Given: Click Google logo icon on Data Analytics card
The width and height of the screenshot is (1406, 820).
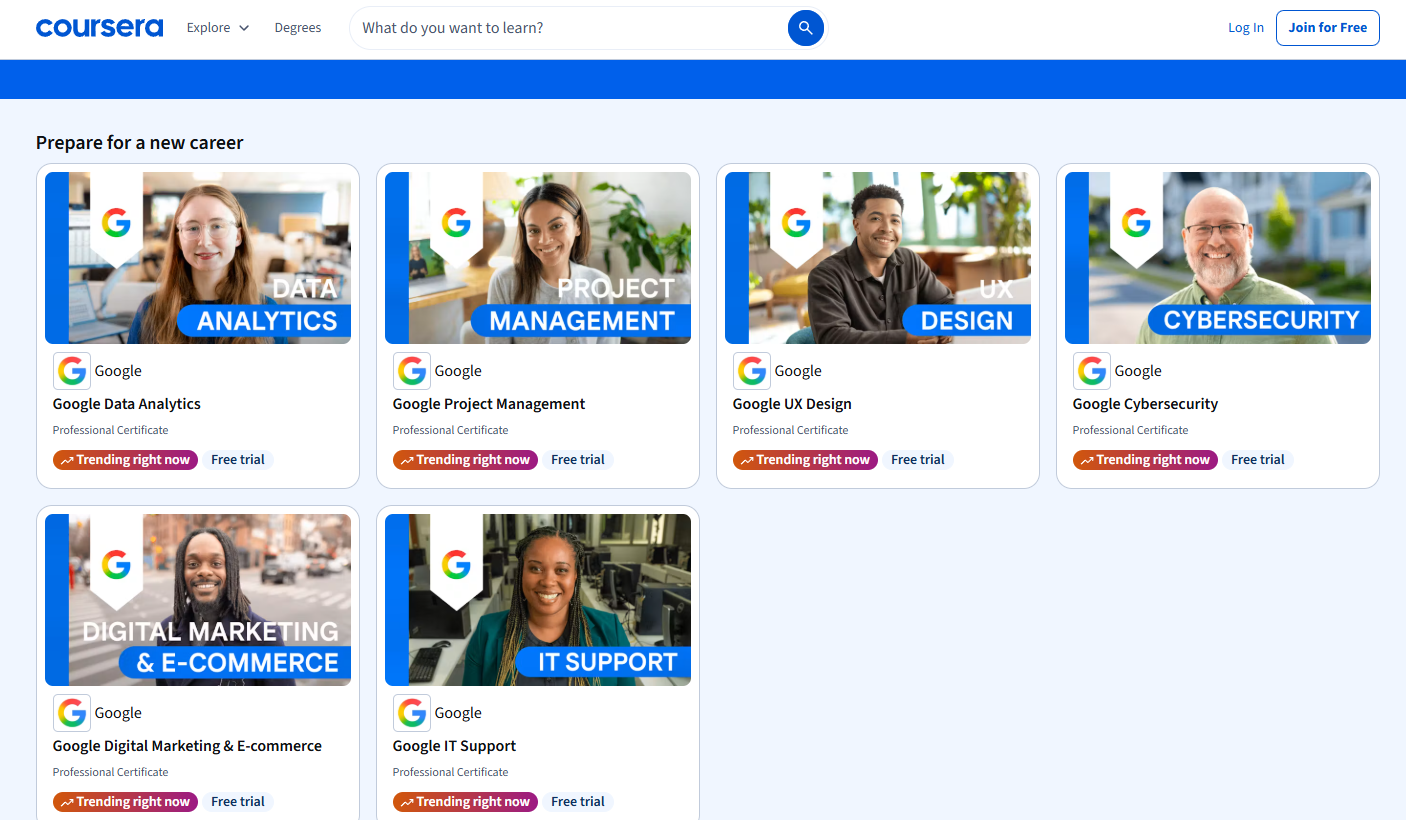Looking at the screenshot, I should 72,371.
